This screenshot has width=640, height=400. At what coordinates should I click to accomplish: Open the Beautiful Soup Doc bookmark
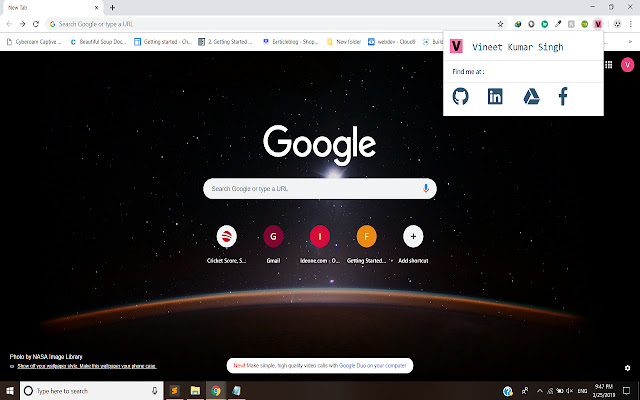coord(98,42)
